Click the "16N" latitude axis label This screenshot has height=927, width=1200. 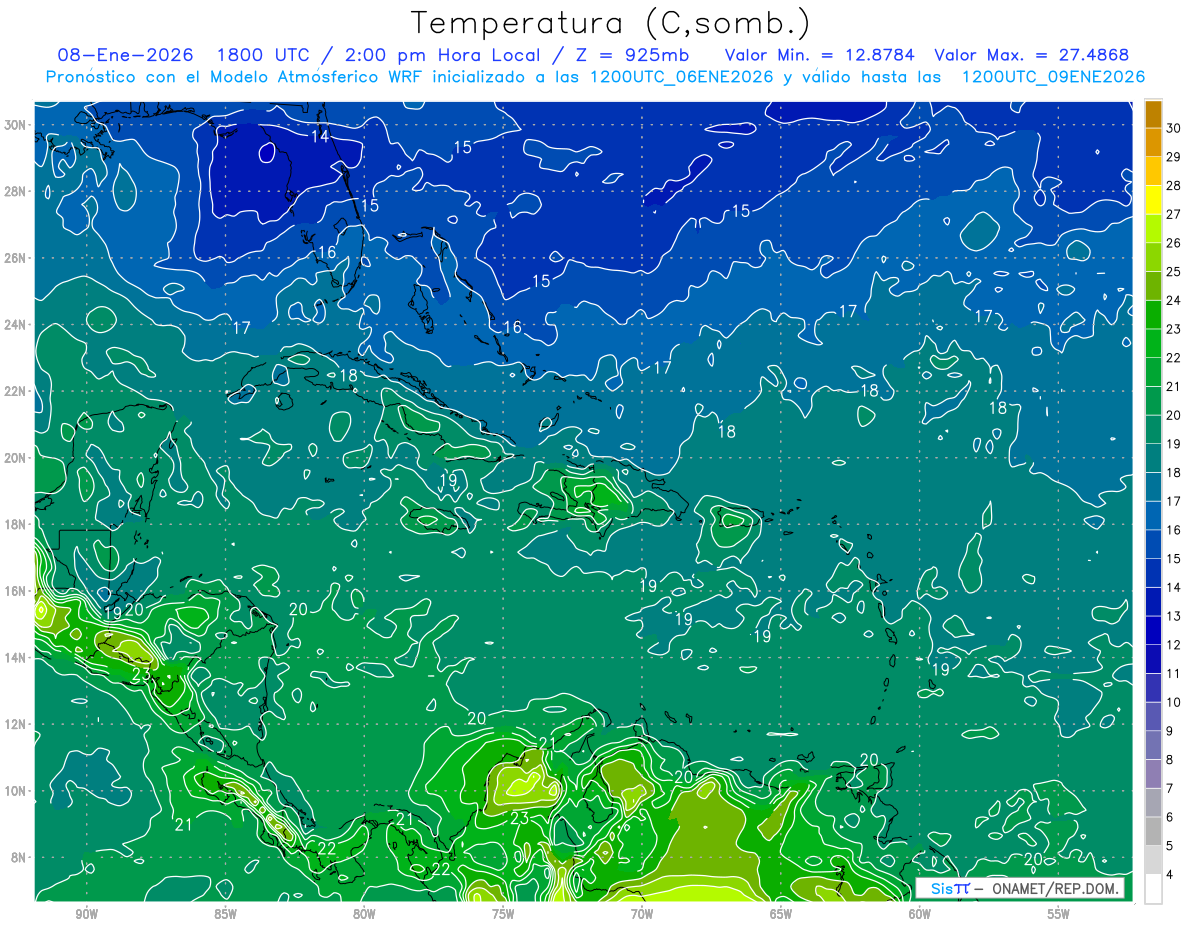point(17,591)
